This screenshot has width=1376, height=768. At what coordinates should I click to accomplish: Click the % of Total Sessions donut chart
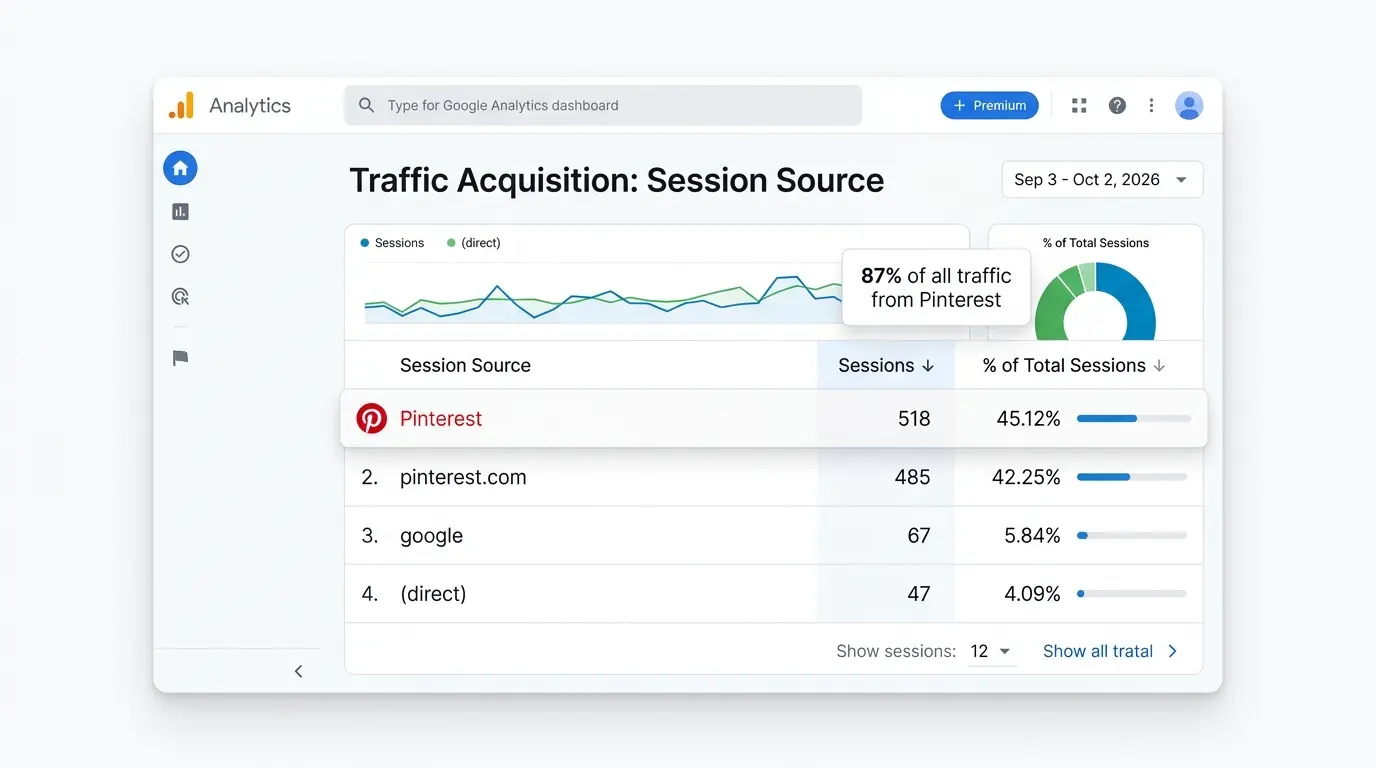(x=1095, y=301)
